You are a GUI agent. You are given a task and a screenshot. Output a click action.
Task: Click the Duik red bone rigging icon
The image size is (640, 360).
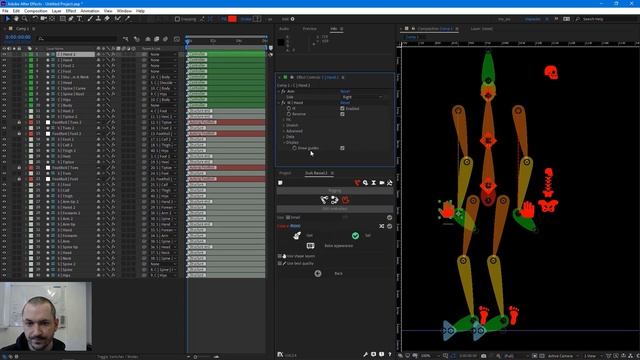(x=357, y=183)
